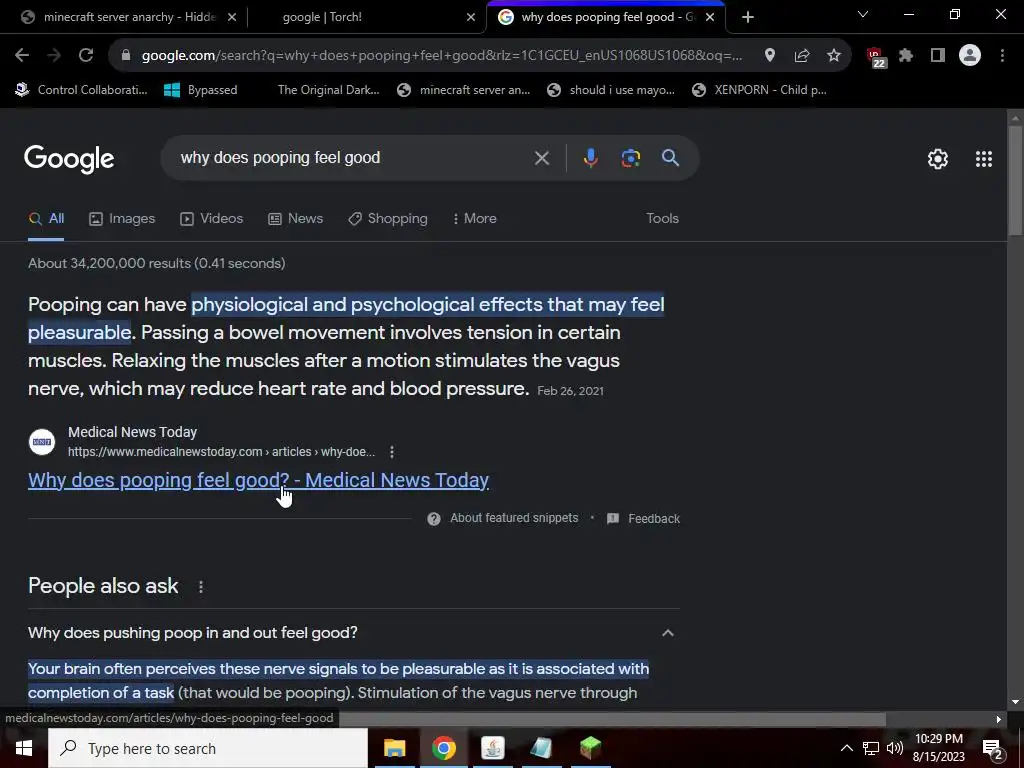The width and height of the screenshot is (1024, 768).
Task: Open the notifications center showing 2
Action: pos(992,749)
